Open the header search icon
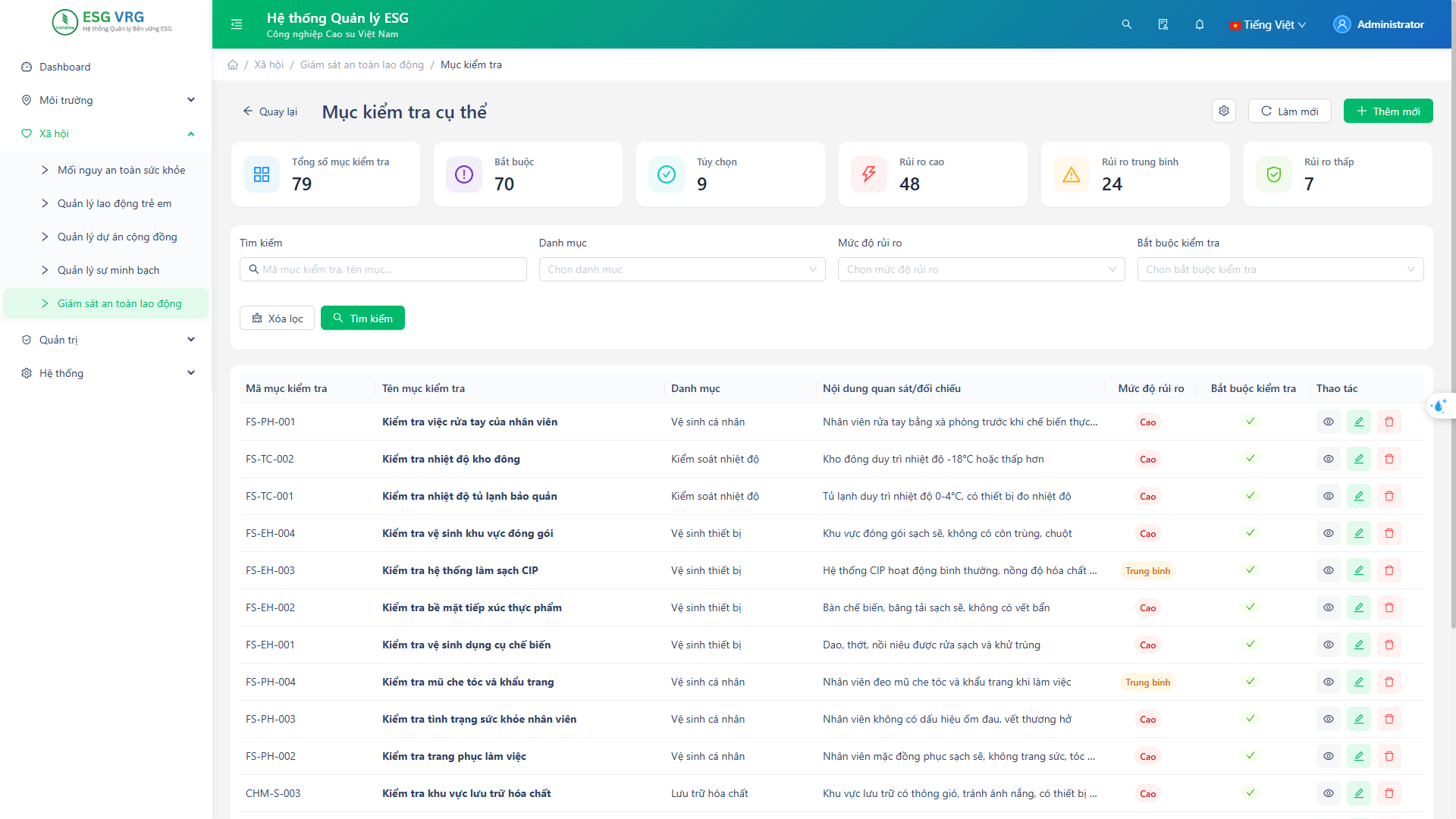Image resolution: width=1456 pixels, height=819 pixels. click(1127, 24)
